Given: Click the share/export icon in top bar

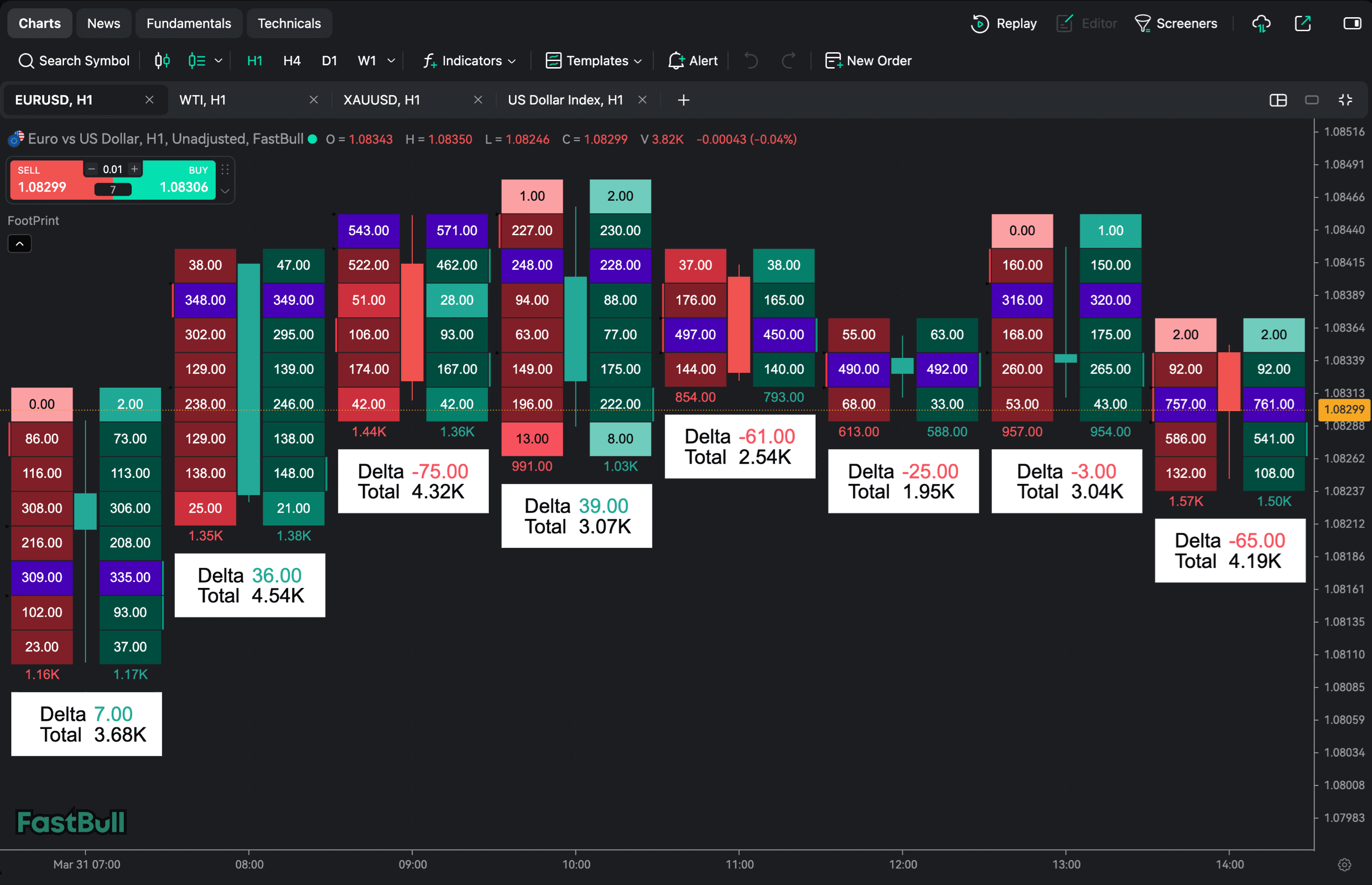Looking at the screenshot, I should coord(1302,24).
